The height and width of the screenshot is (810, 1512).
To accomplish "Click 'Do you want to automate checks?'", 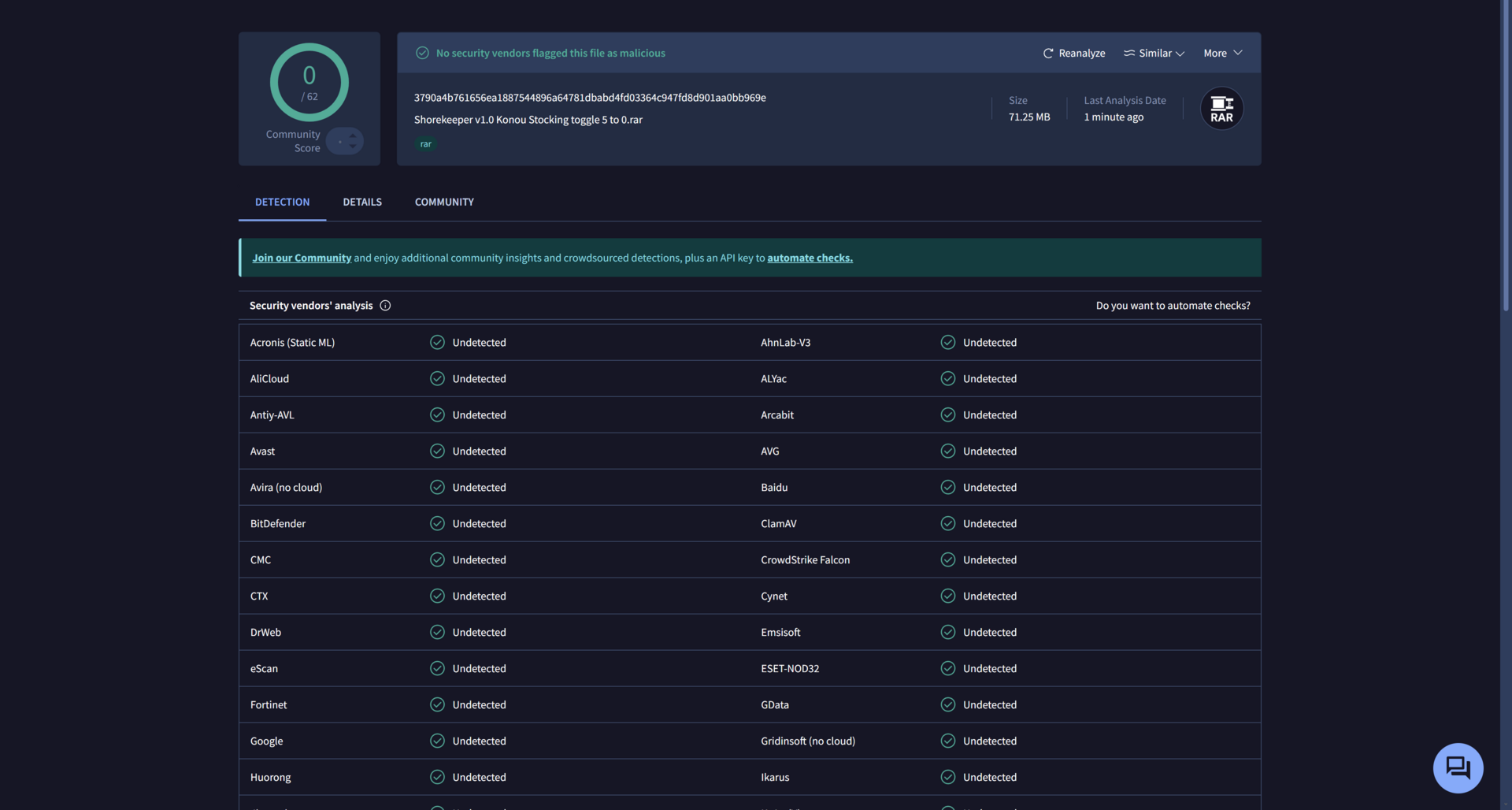I will click(x=1173, y=306).
